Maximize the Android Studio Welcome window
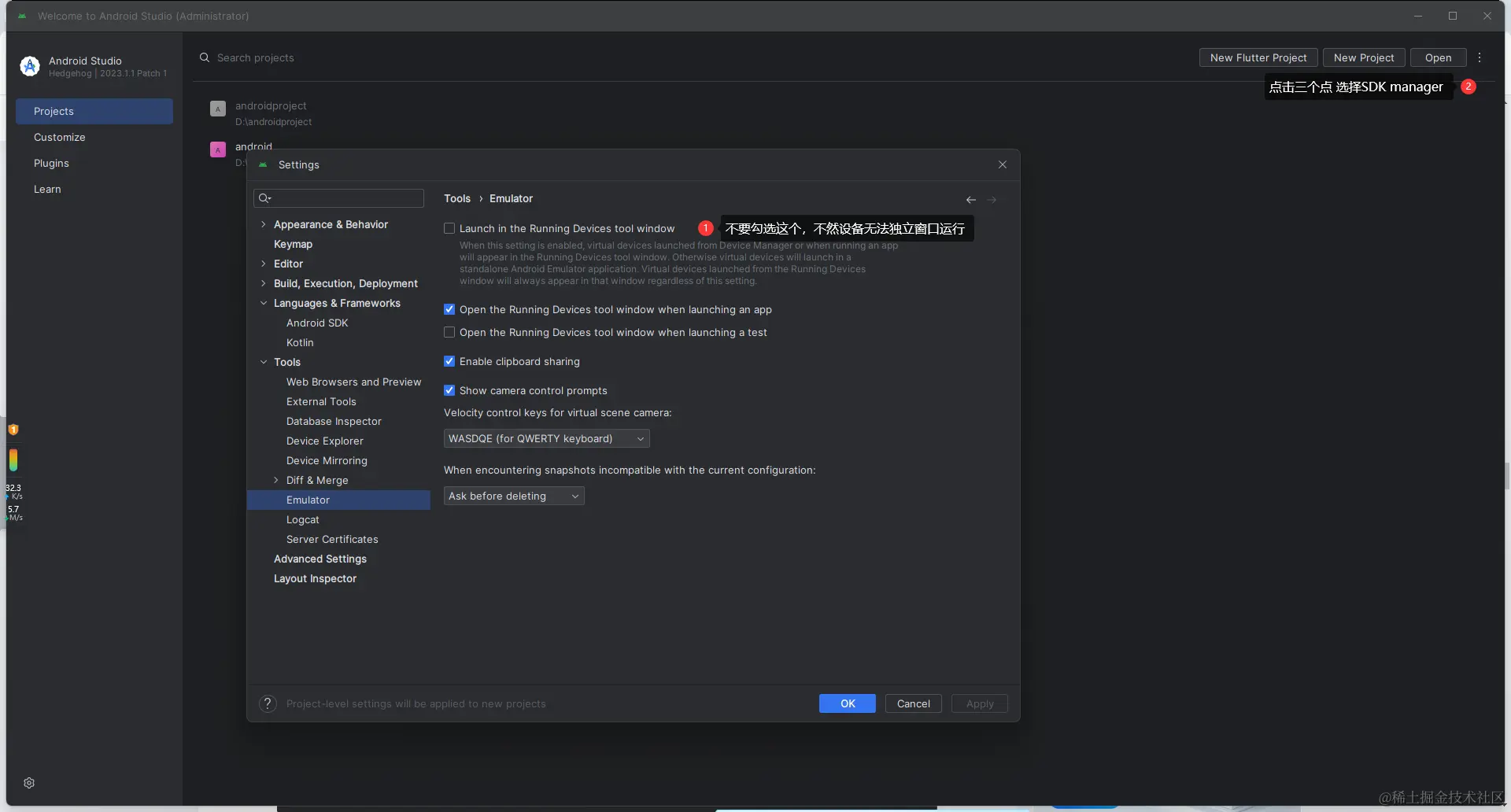Screen dimensions: 1511x812 pyautogui.click(x=1453, y=16)
